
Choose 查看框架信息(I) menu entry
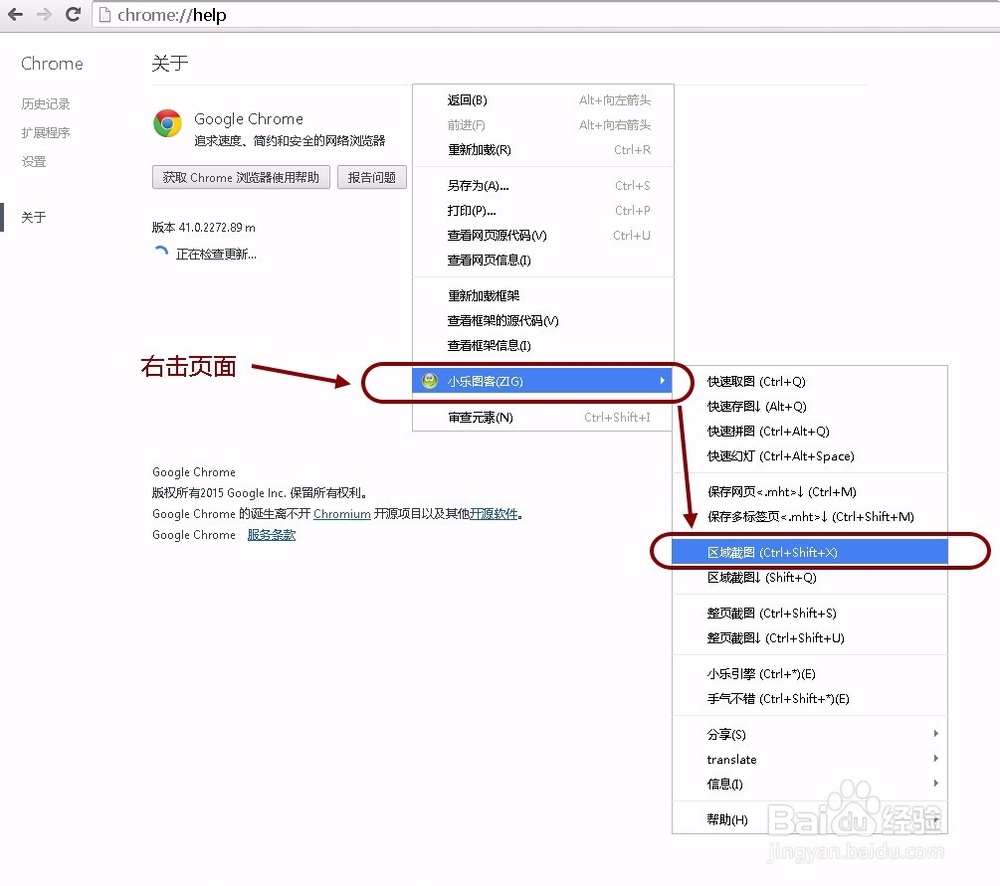543,345
